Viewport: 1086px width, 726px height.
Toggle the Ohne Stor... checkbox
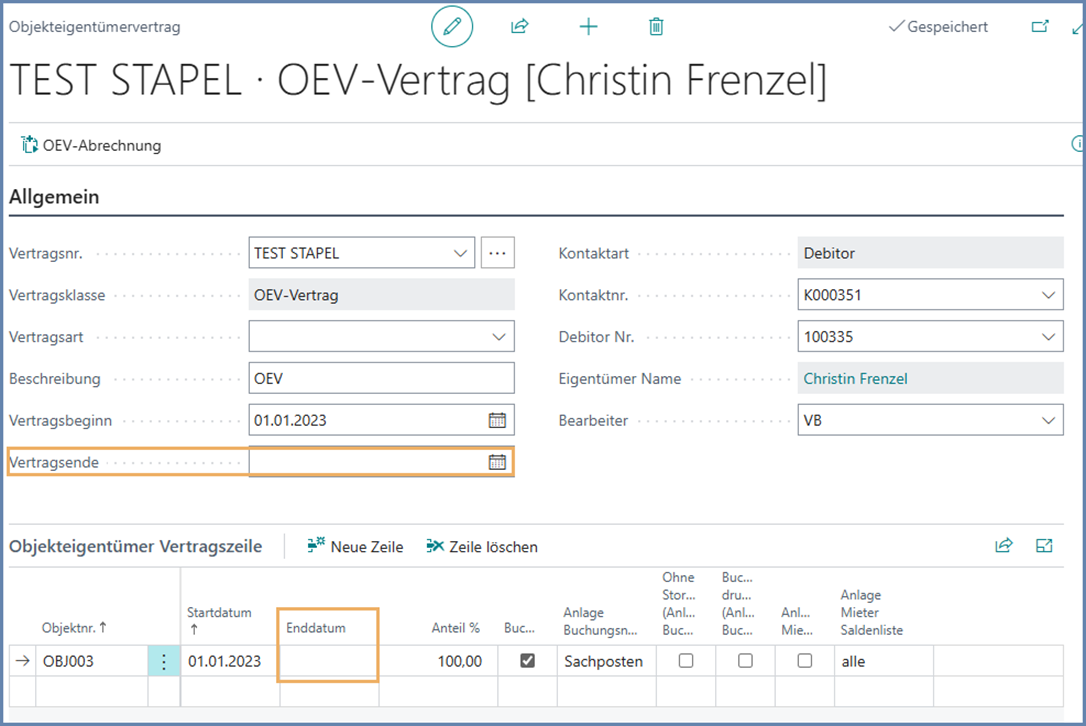click(686, 661)
